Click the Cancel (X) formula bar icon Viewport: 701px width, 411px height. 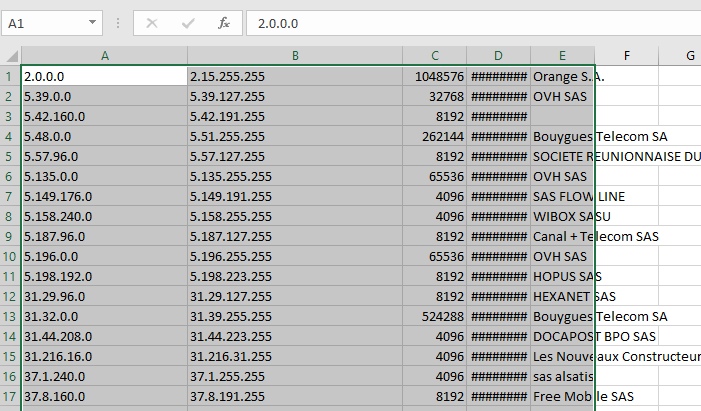(x=152, y=23)
